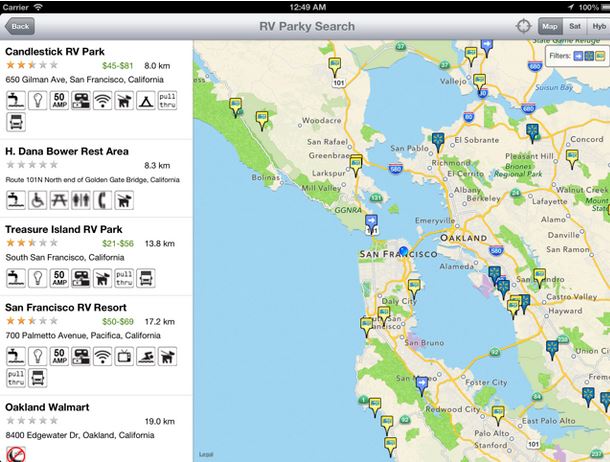This screenshot has height=462, width=610.
Task: Tap Candlestick RV Park dump station icon
Action: pos(81,100)
